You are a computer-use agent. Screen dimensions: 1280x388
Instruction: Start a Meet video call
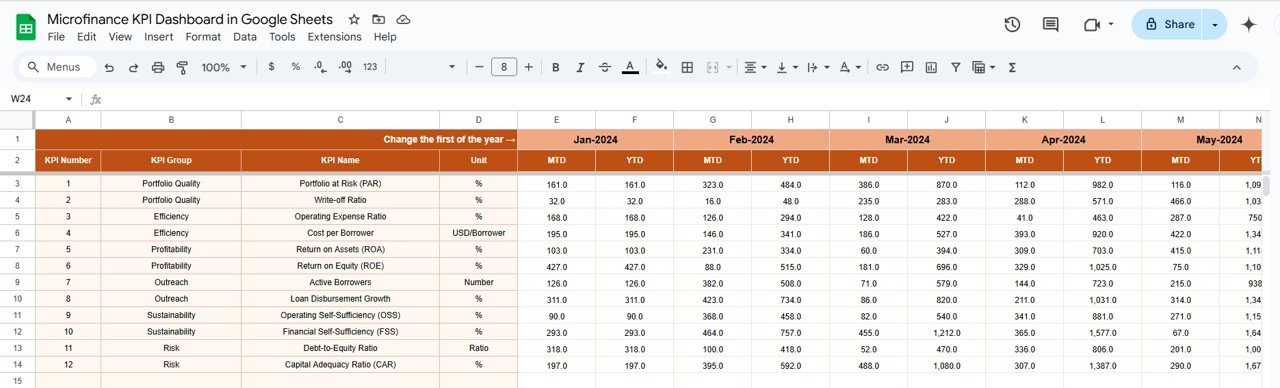tap(1092, 24)
